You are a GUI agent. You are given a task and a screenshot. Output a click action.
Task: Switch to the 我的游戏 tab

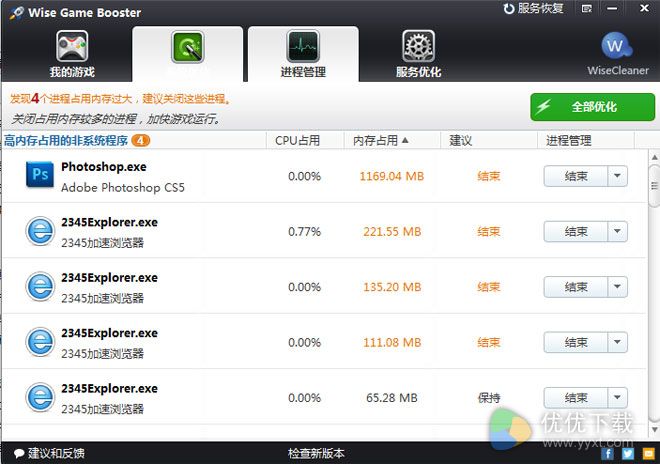click(72, 54)
